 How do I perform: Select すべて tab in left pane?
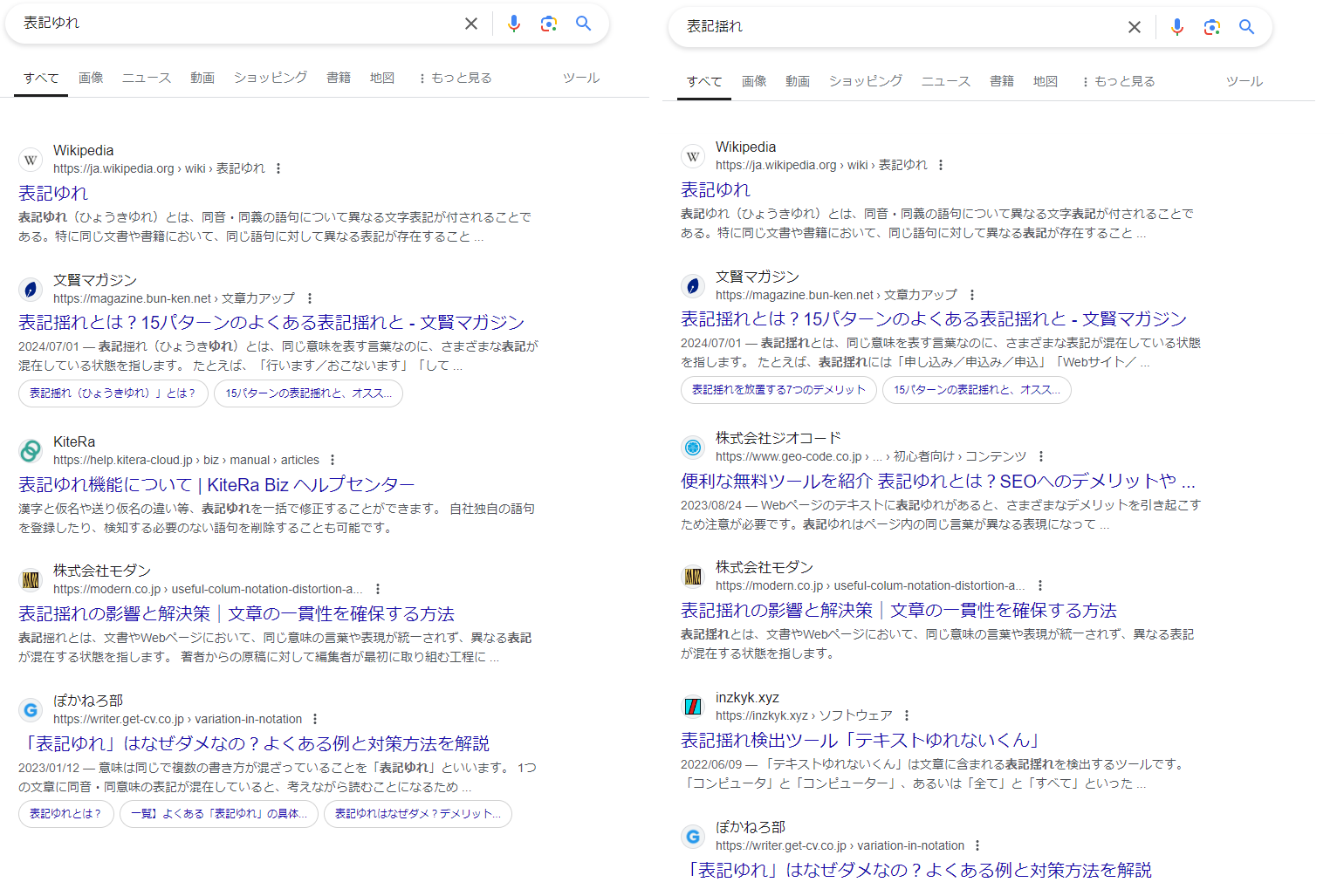41,78
